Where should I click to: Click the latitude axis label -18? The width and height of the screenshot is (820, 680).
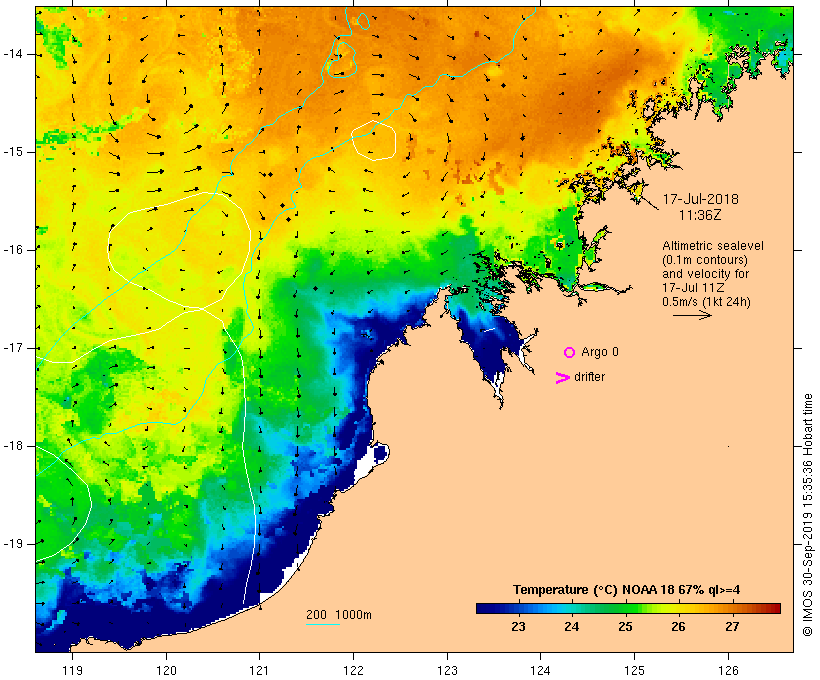coord(12,446)
